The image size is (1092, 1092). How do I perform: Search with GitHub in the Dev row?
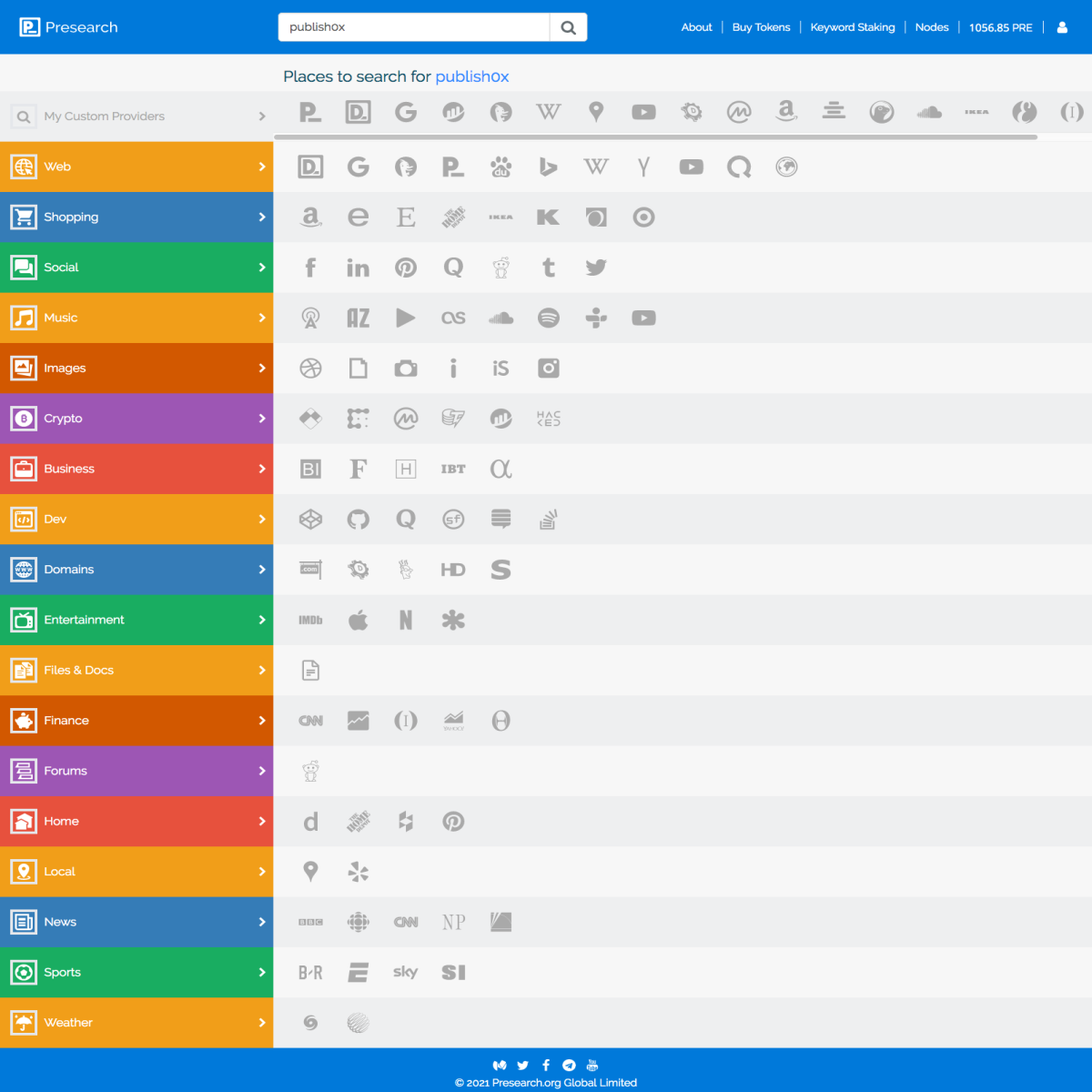tap(359, 520)
